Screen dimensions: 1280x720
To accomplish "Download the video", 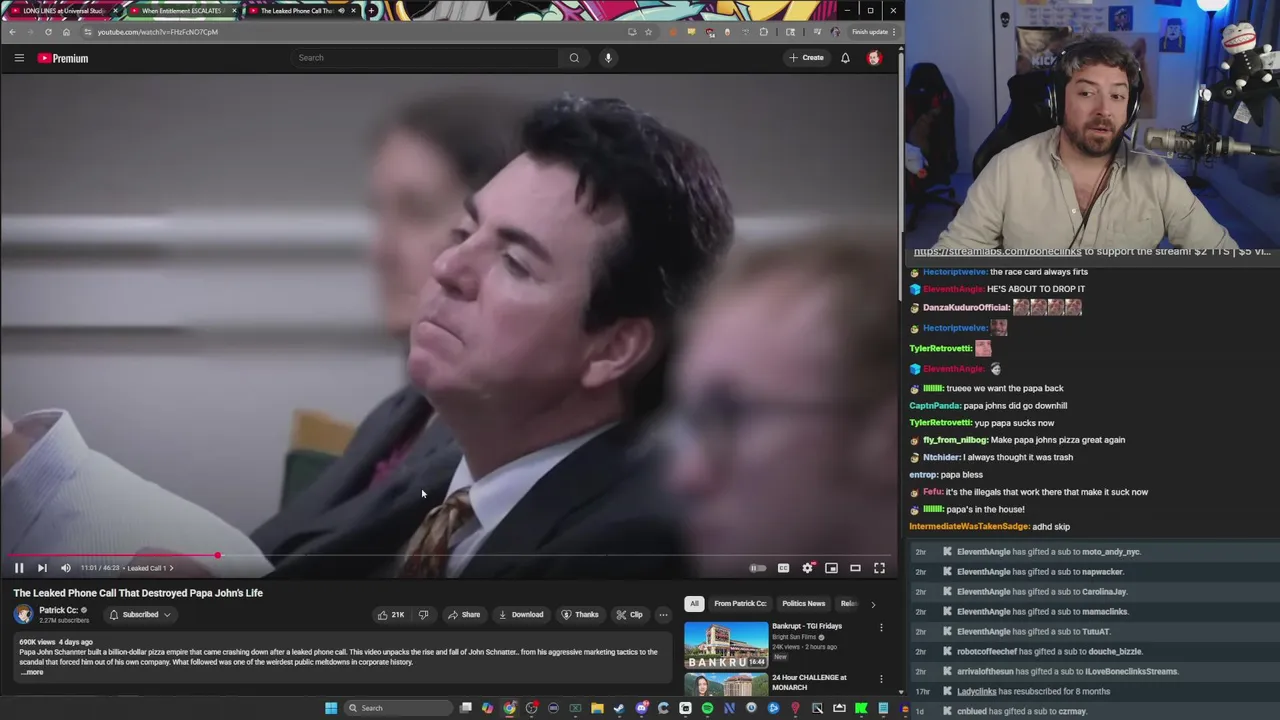I will pos(521,615).
